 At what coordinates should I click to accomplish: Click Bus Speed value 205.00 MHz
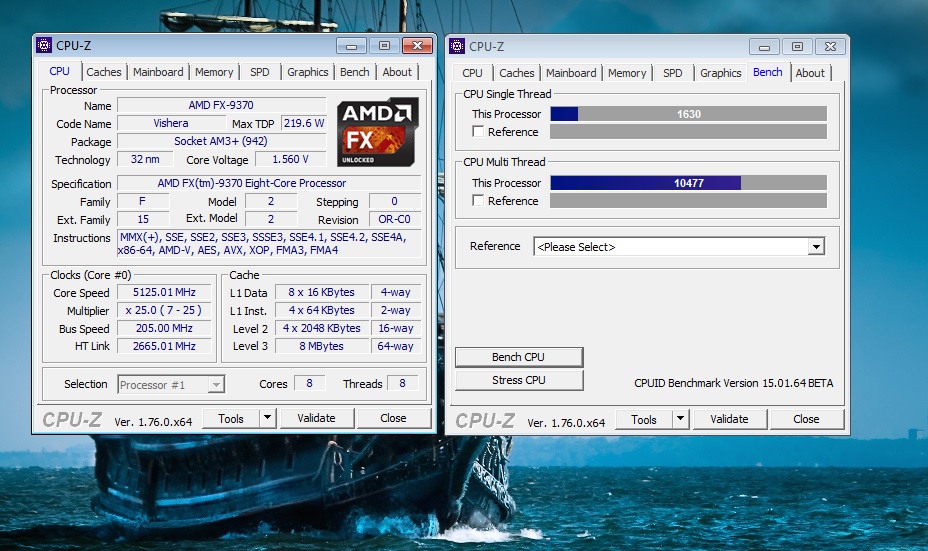pyautogui.click(x=164, y=328)
